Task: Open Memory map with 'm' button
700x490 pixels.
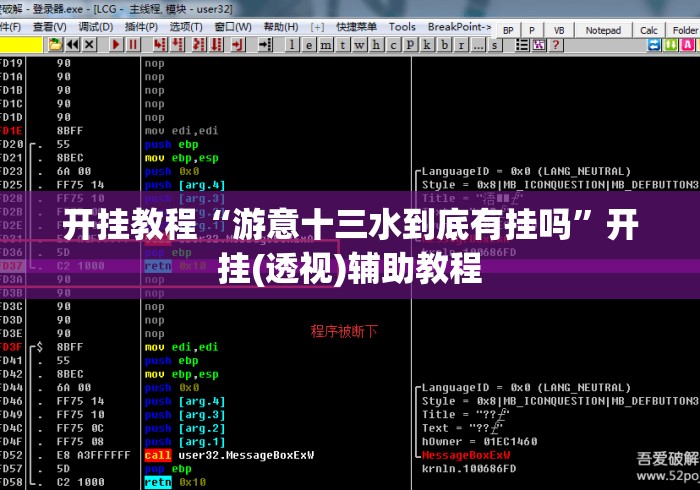Action: [x=326, y=45]
